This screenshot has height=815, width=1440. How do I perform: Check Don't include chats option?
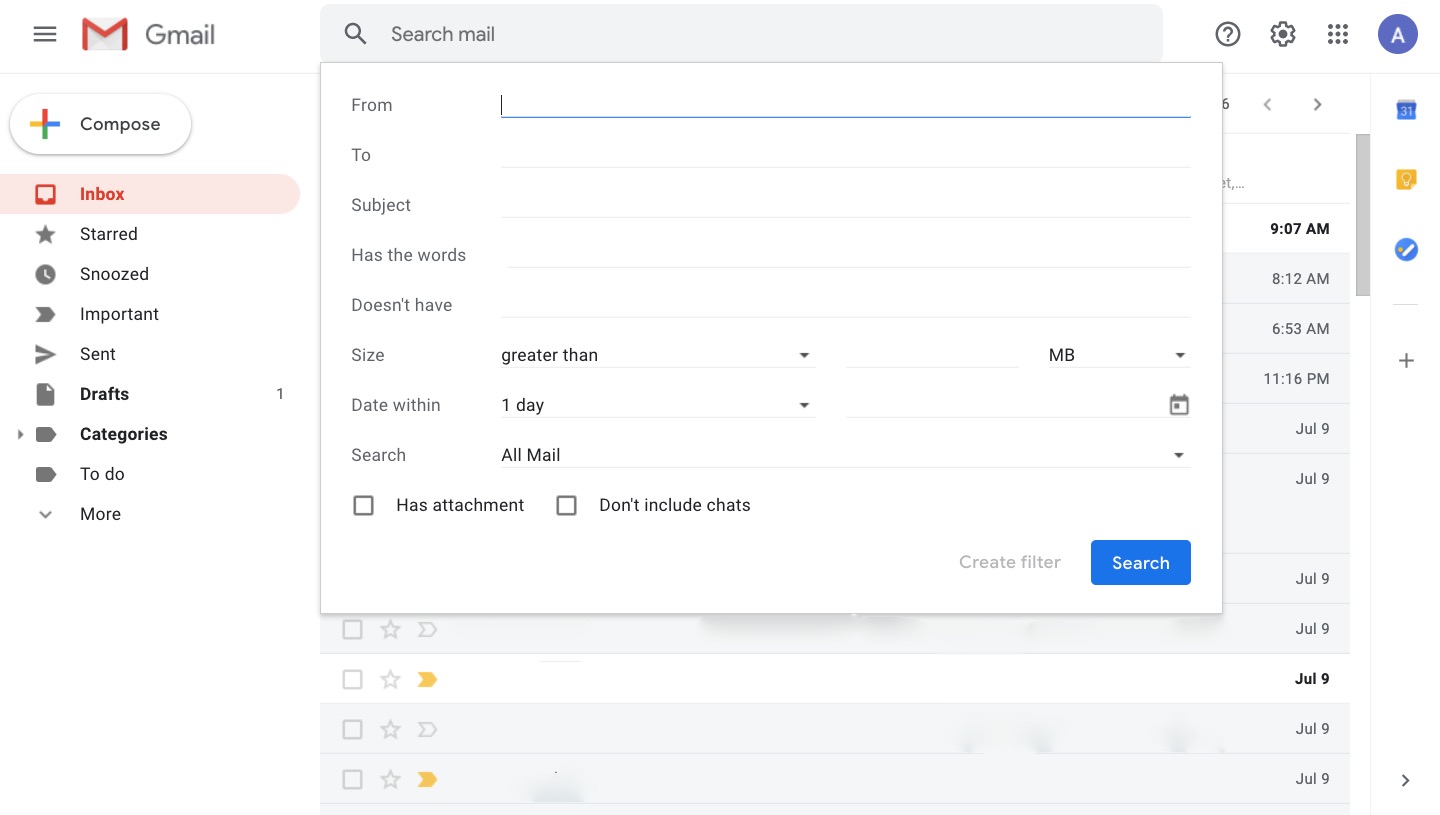coord(567,505)
